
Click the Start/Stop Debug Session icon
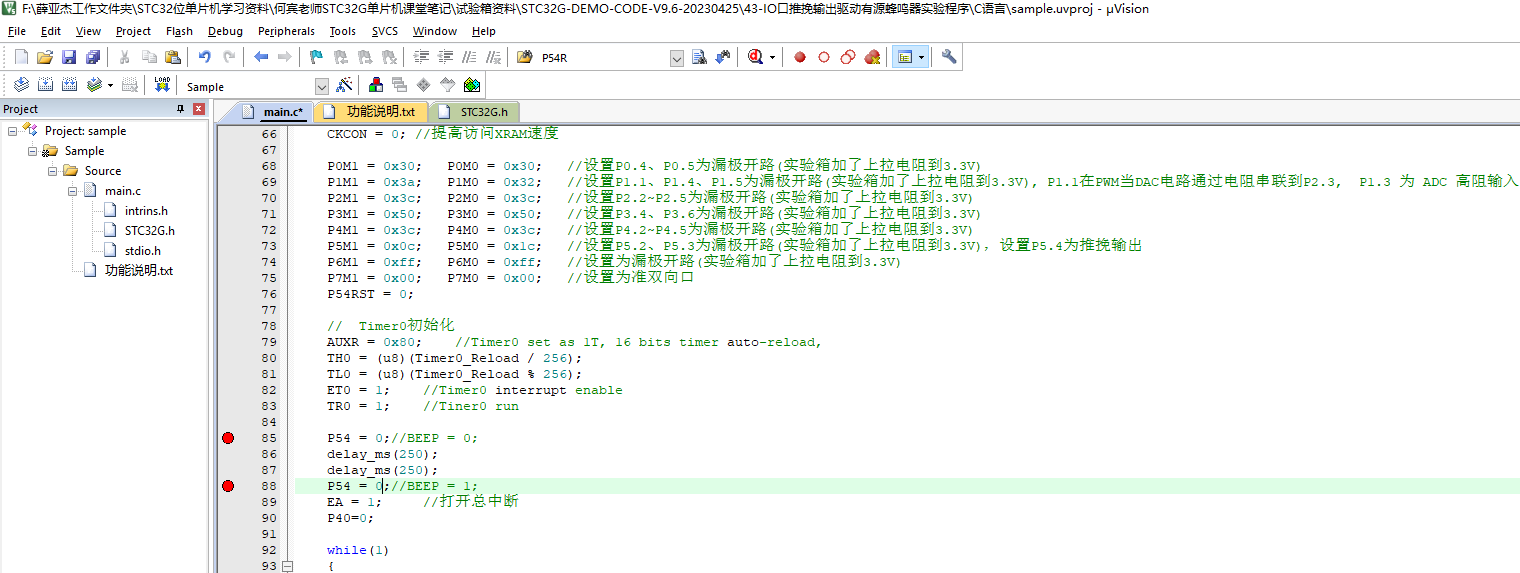pos(755,57)
